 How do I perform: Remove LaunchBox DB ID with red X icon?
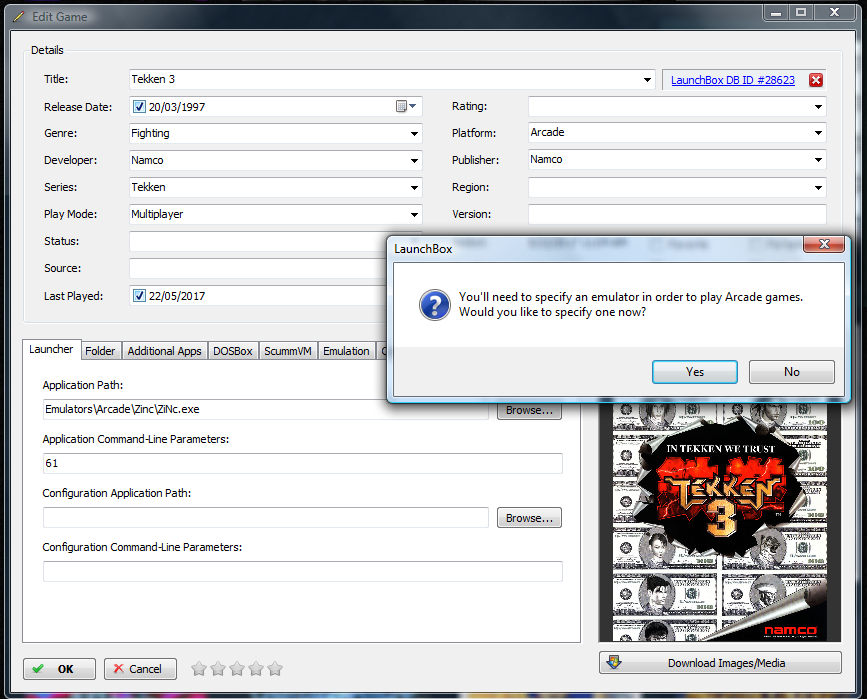click(x=815, y=80)
